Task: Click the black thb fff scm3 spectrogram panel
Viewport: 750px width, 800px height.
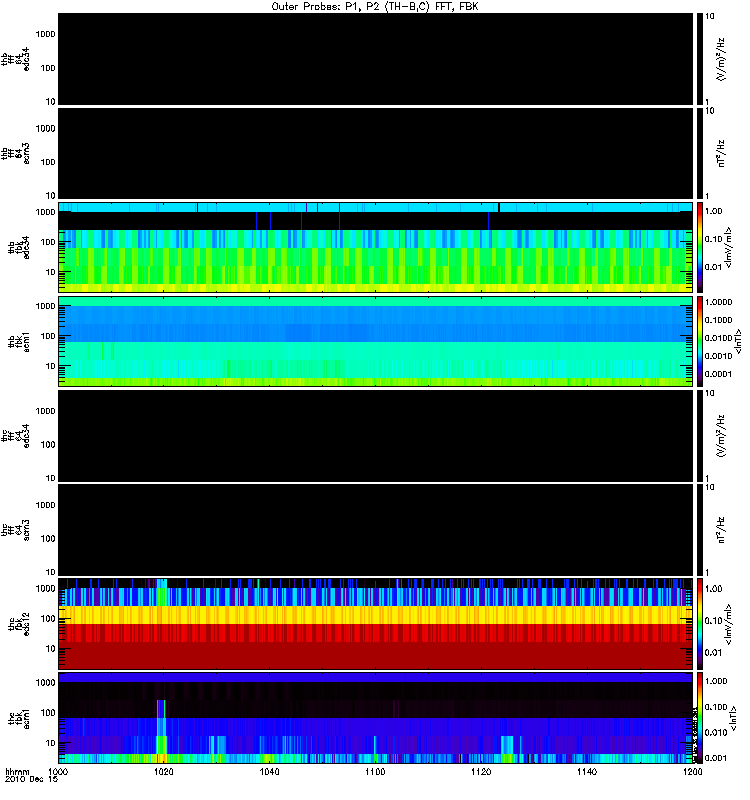Action: [375, 153]
